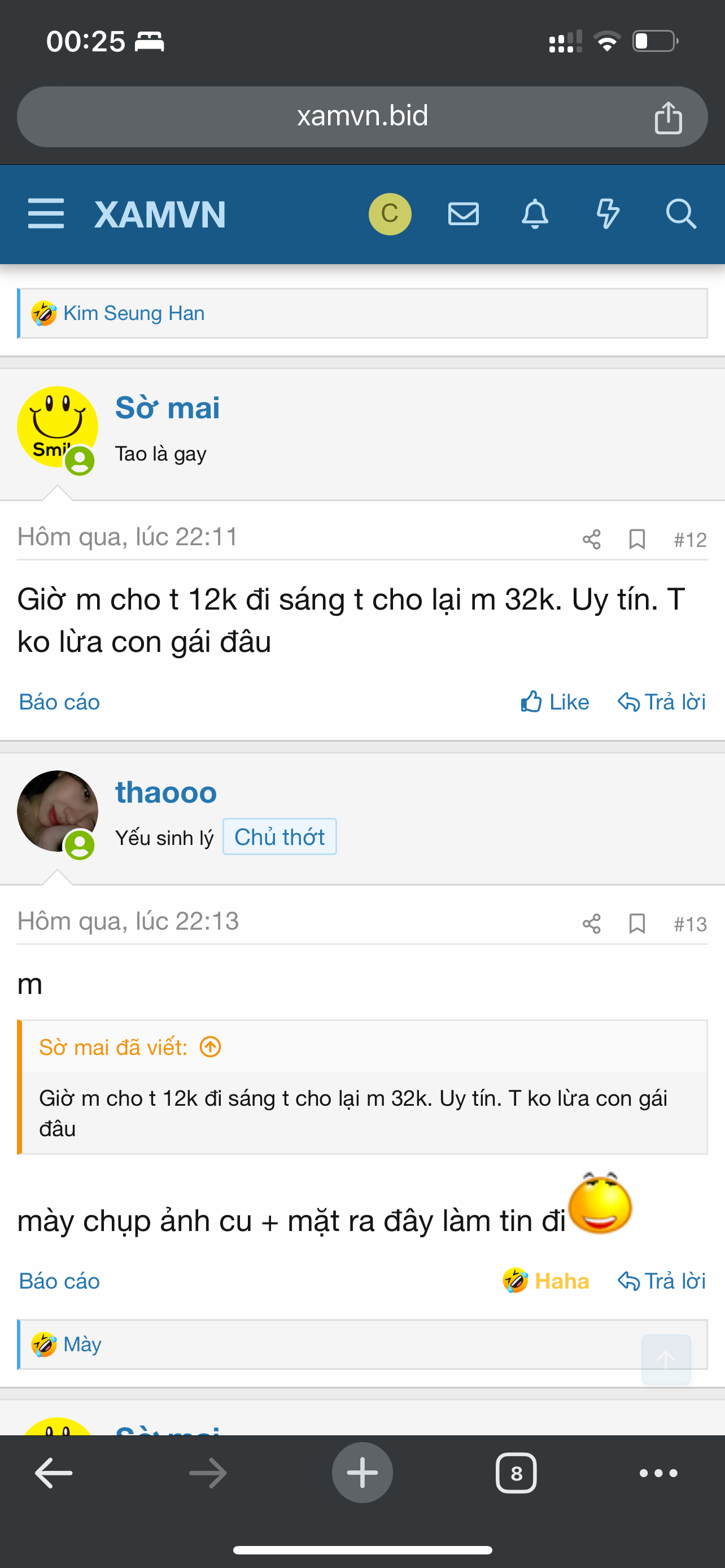The height and width of the screenshot is (1568, 725).
Task: Open the inbox envelope icon
Action: tap(463, 214)
